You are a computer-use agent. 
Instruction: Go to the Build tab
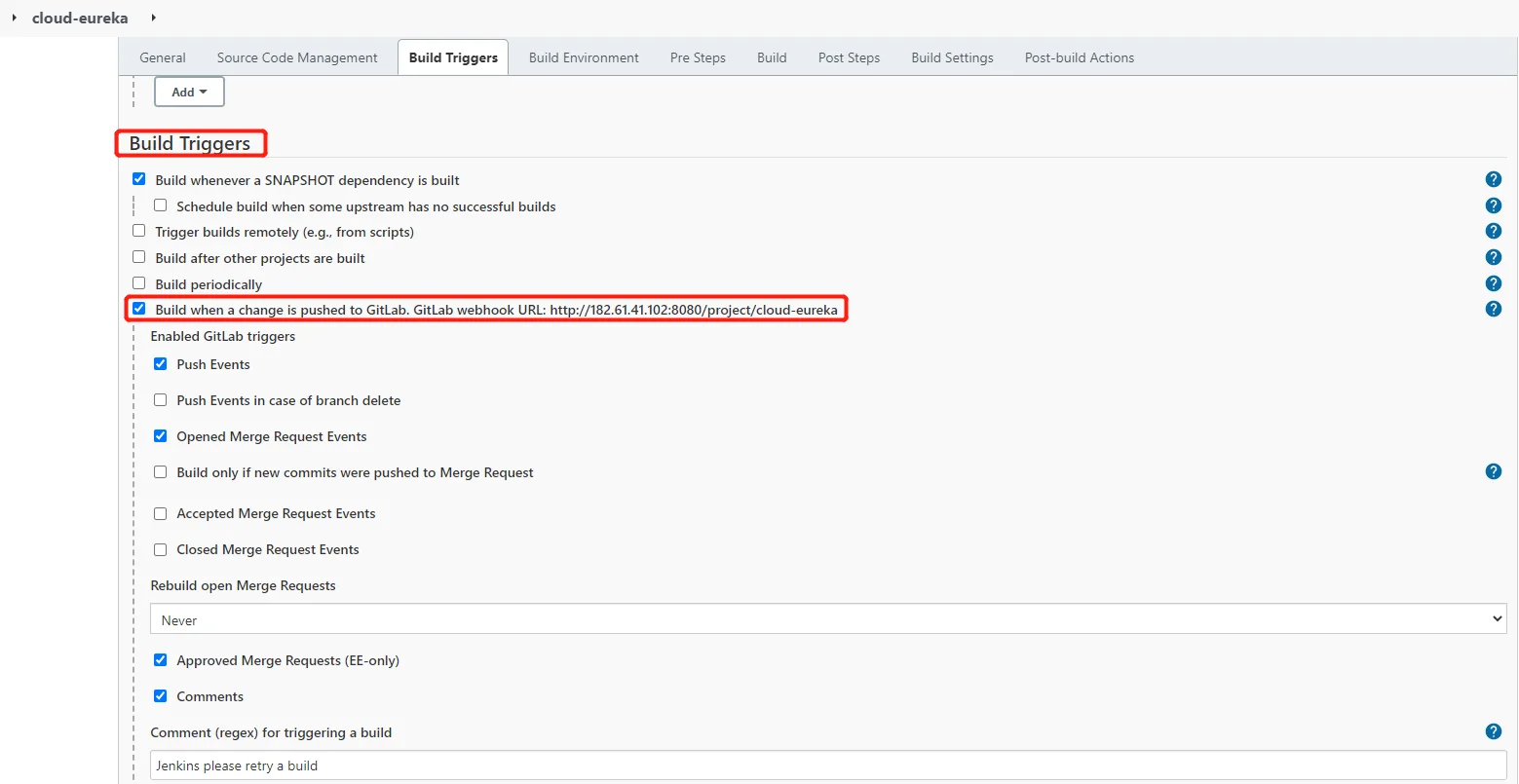click(772, 57)
